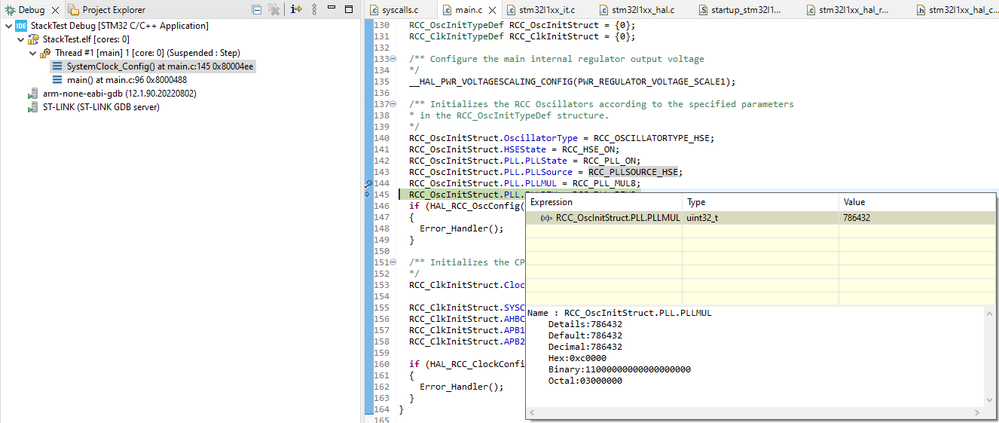Image resolution: width=999 pixels, height=423 pixels.
Task: Click the bug icon on Debug tab
Action: point(10,10)
